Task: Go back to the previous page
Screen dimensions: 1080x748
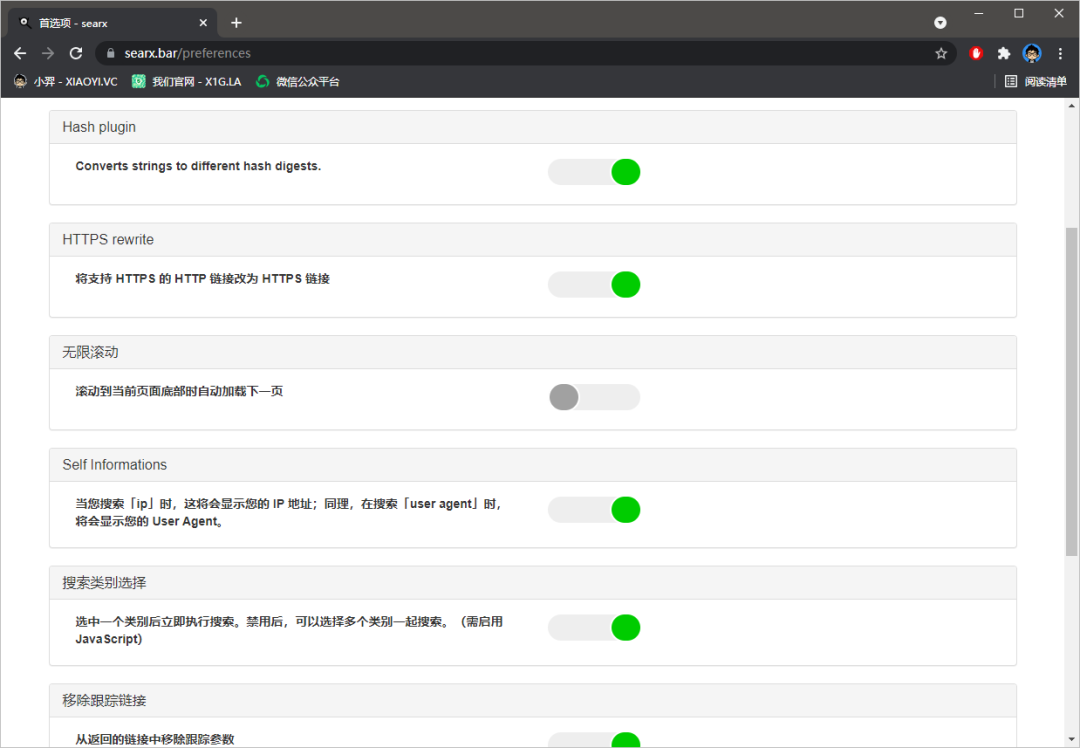Action: (20, 53)
